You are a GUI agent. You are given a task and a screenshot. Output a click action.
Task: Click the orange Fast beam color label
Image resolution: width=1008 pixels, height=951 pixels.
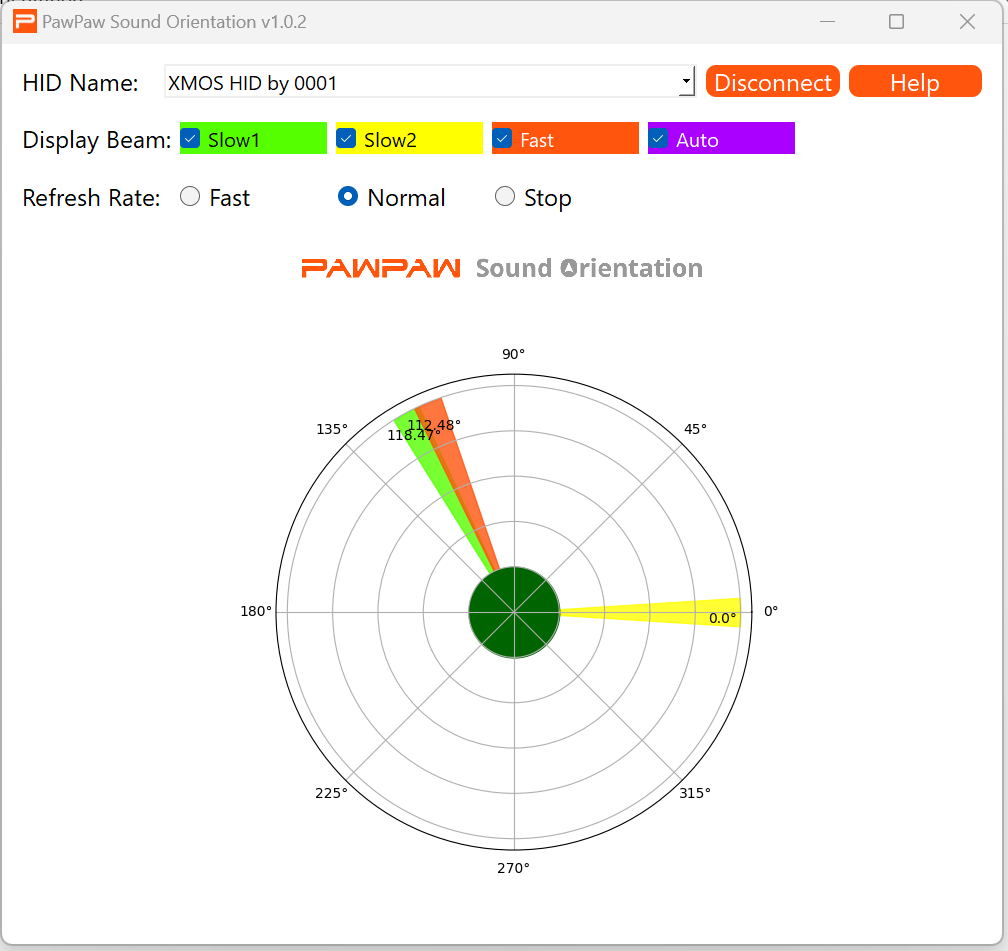coord(566,138)
